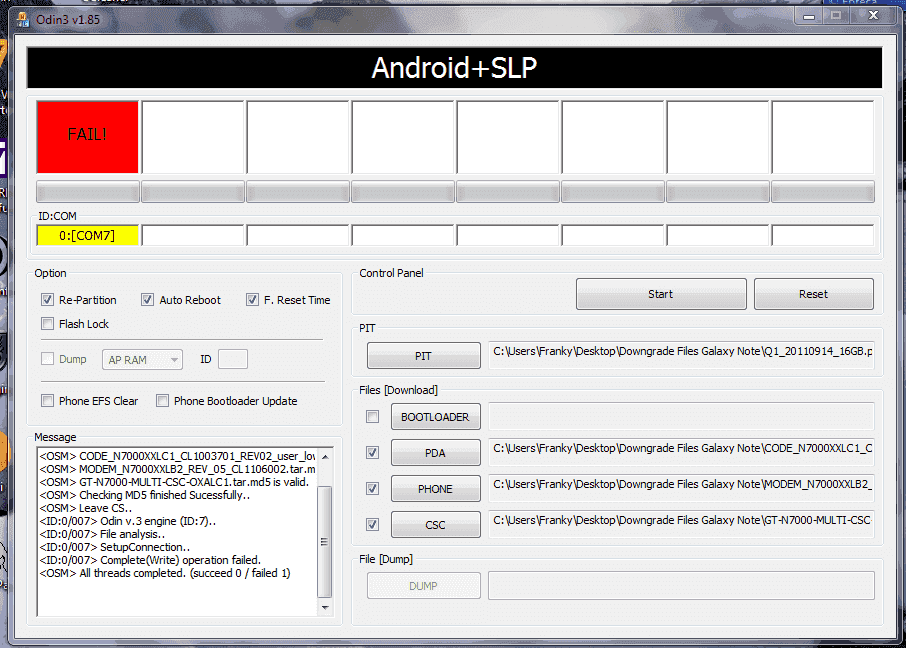Viewport: 906px width, 648px height.
Task: Uncheck the PDA file checkbox
Action: (x=373, y=453)
